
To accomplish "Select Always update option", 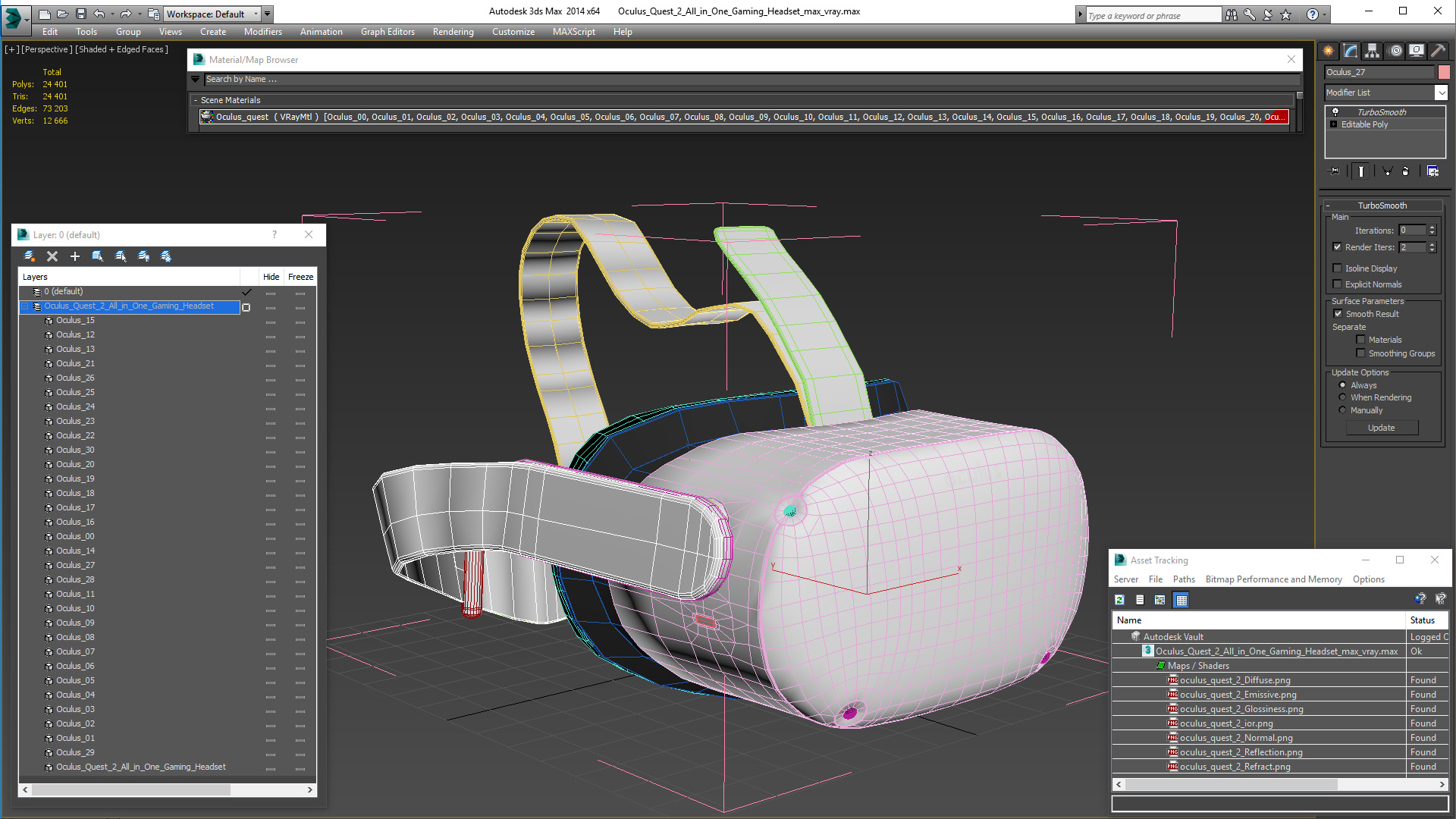I will [x=1342, y=385].
